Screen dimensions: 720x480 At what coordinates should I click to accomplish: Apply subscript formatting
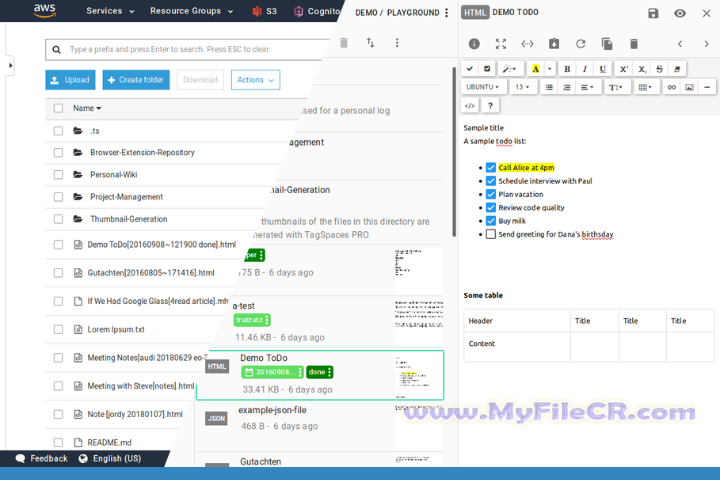click(x=641, y=69)
